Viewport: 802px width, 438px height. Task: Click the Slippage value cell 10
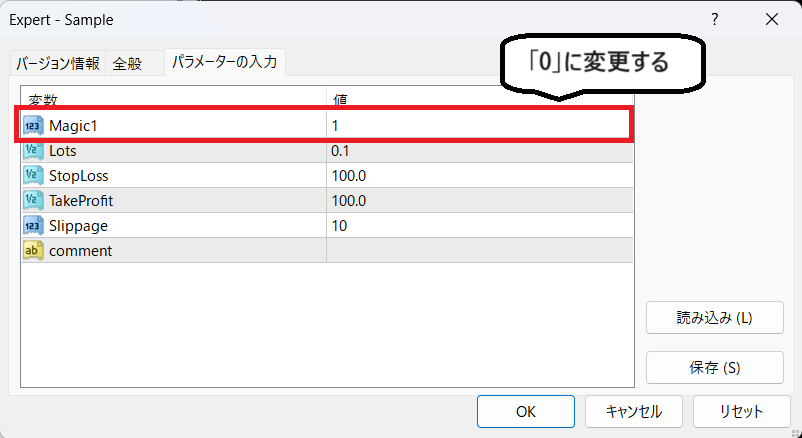click(480, 225)
